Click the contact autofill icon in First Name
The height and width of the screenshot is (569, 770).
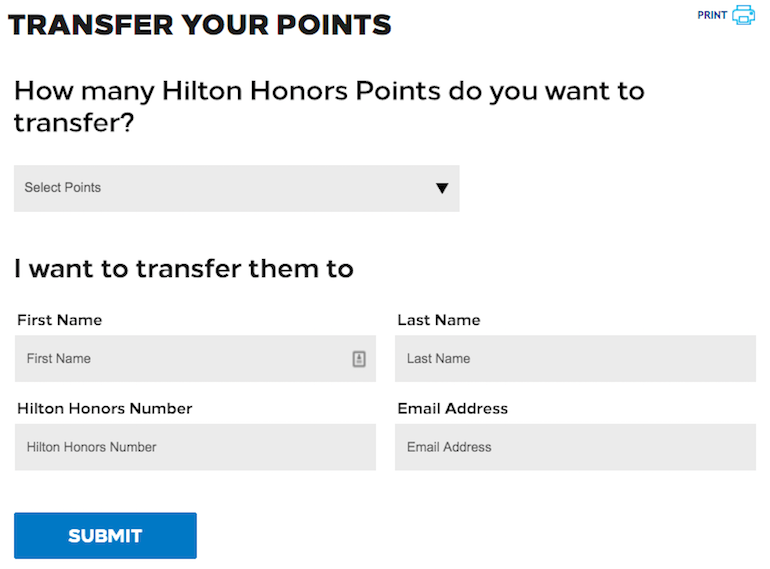click(x=359, y=359)
